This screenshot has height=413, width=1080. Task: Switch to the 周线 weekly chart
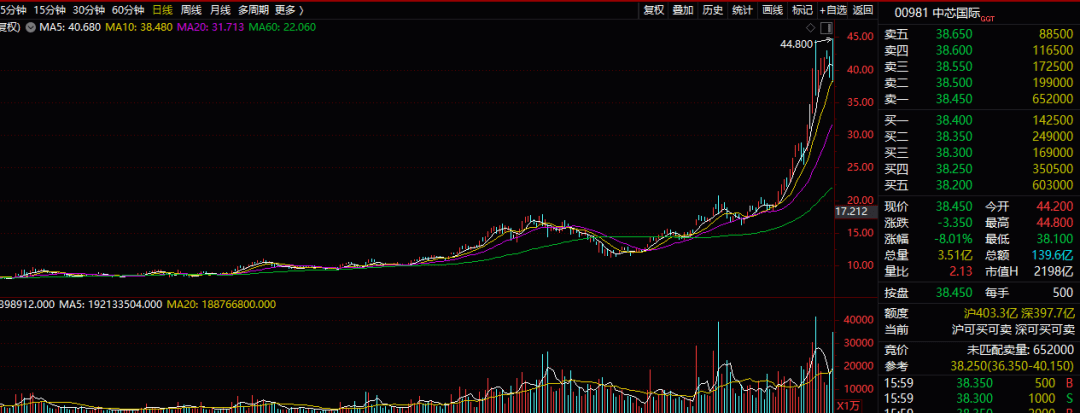click(x=191, y=10)
